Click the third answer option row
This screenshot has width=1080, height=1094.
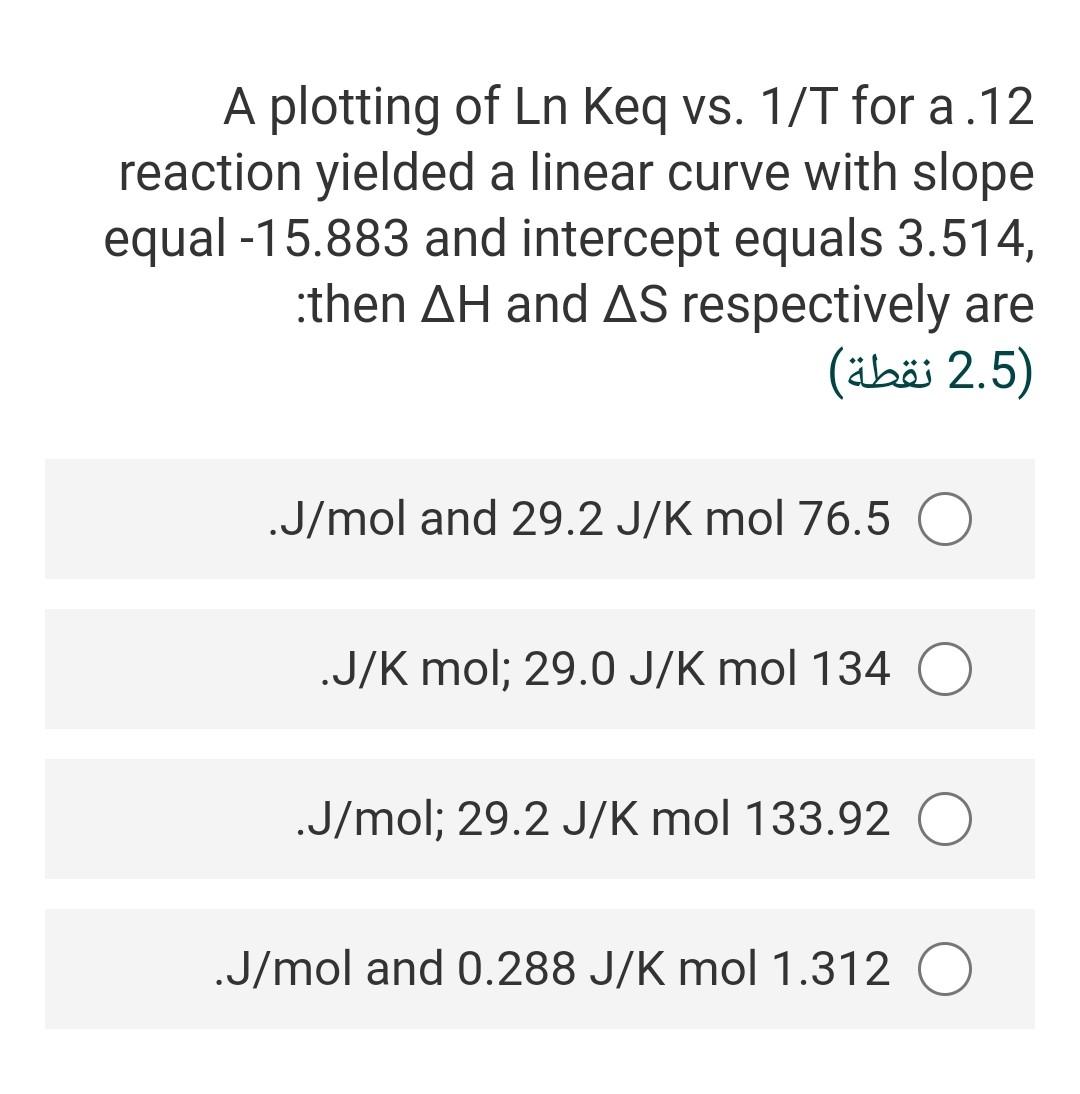[540, 820]
